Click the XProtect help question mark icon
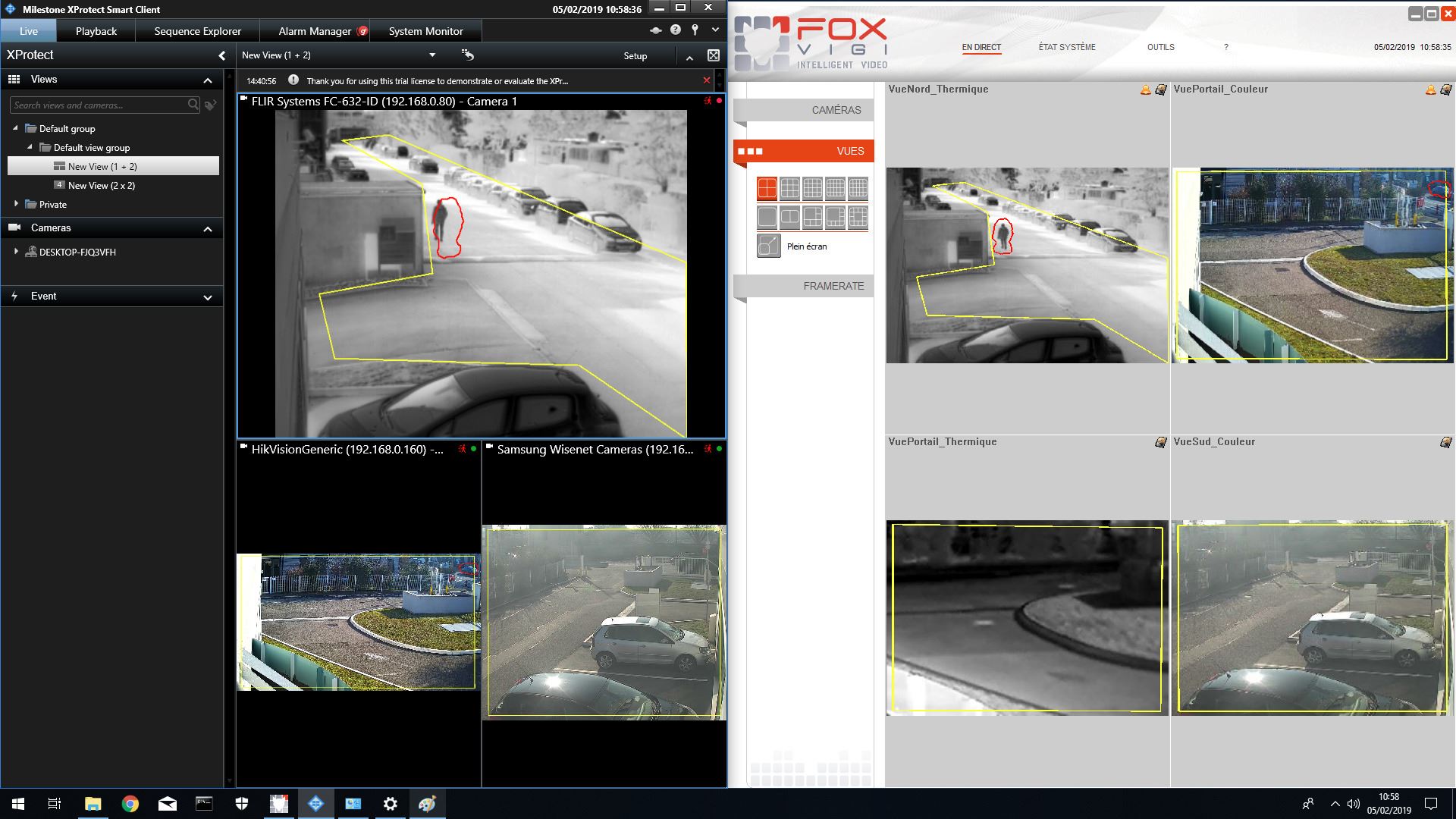Screen dimensions: 1456x819 pyautogui.click(x=676, y=30)
